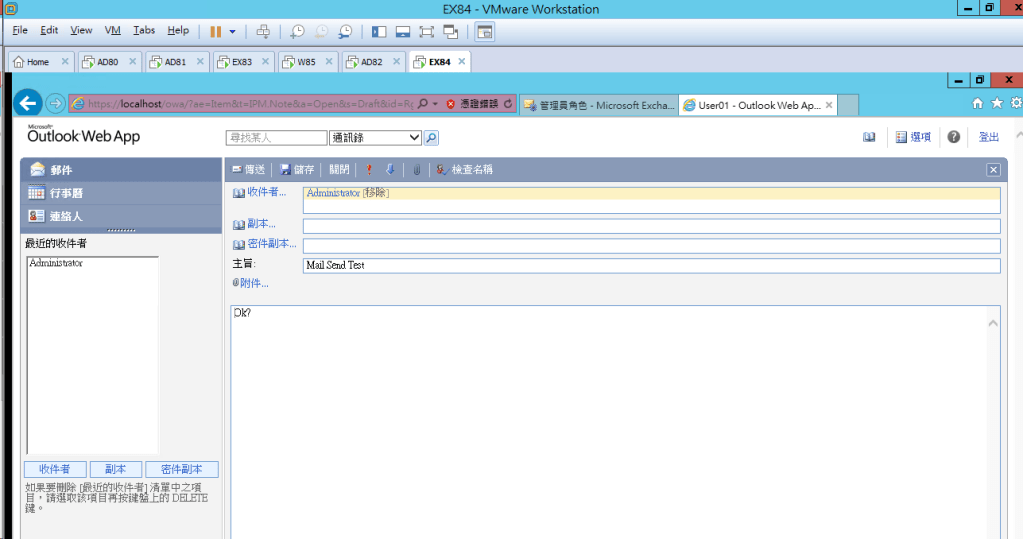Open the address bar search dropdown arrow
Image resolution: width=1023 pixels, height=539 pixels.
(x=436, y=104)
